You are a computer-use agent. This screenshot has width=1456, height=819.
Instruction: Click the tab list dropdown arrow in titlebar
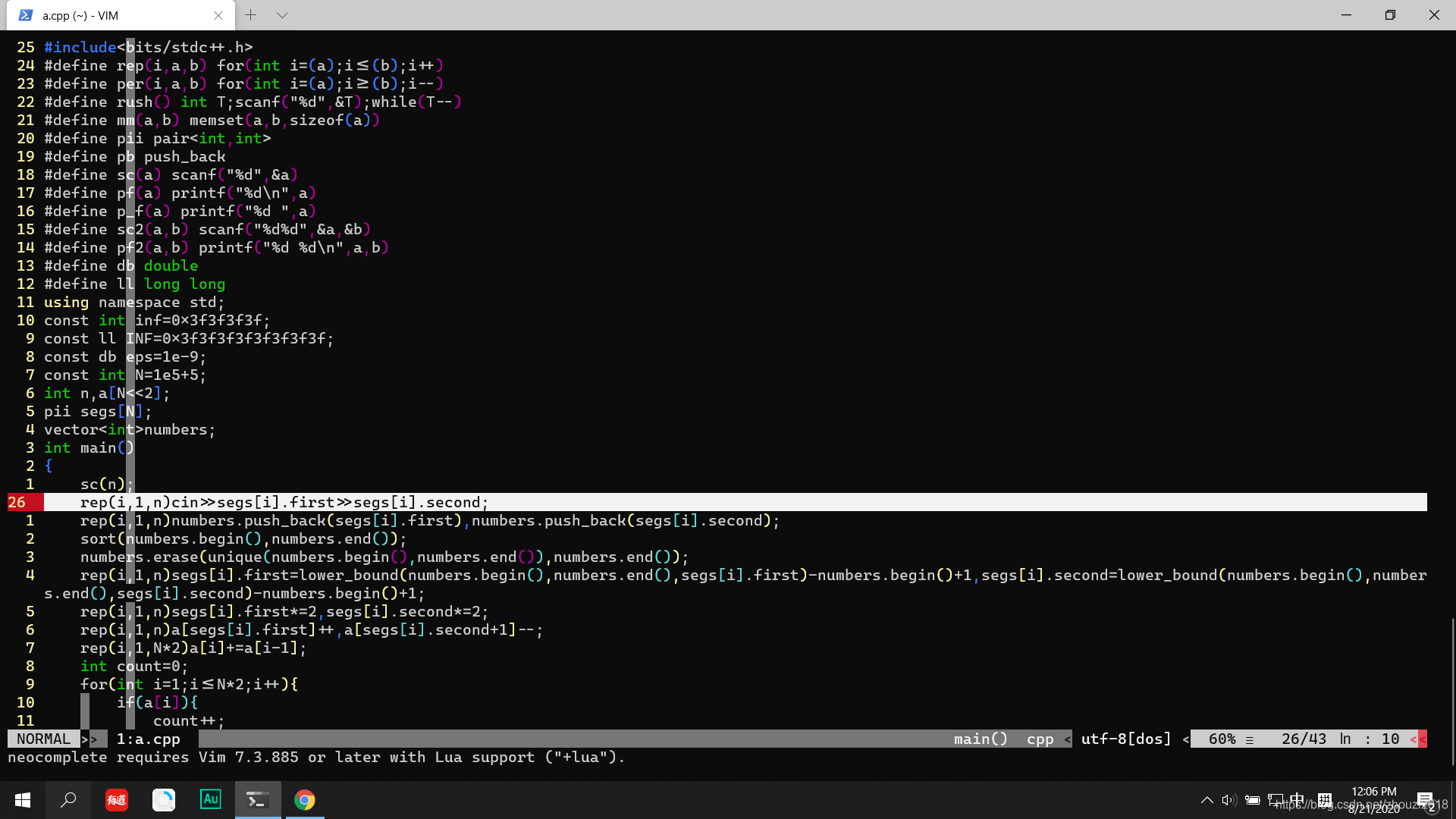tap(281, 15)
